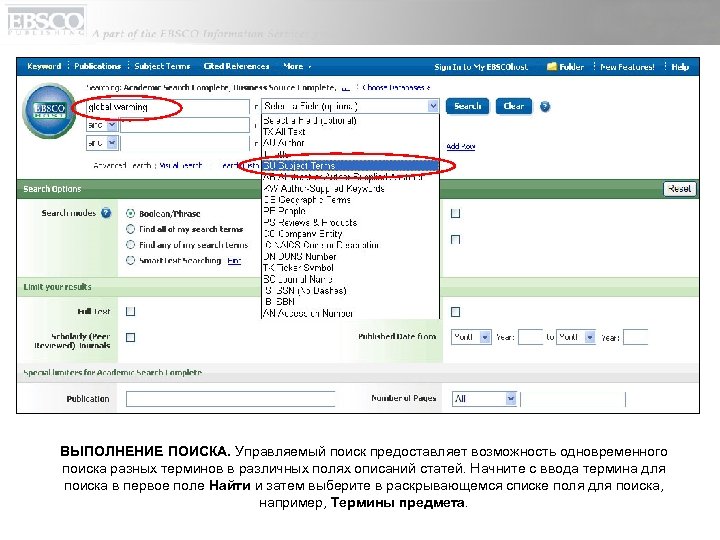Open the New Features link

click(627, 67)
